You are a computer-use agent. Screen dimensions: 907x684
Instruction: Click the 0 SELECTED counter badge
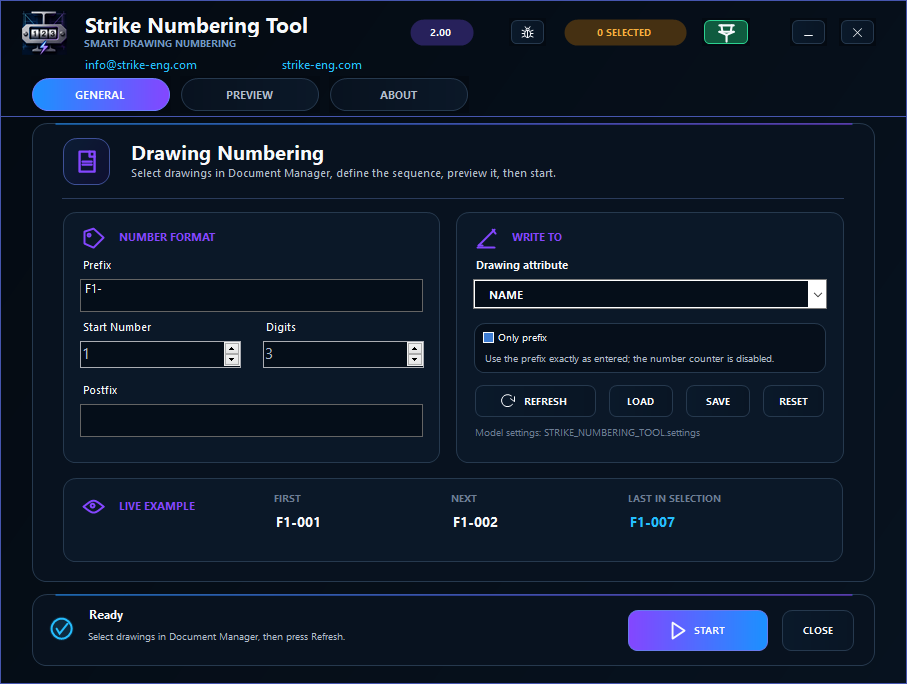click(x=625, y=32)
